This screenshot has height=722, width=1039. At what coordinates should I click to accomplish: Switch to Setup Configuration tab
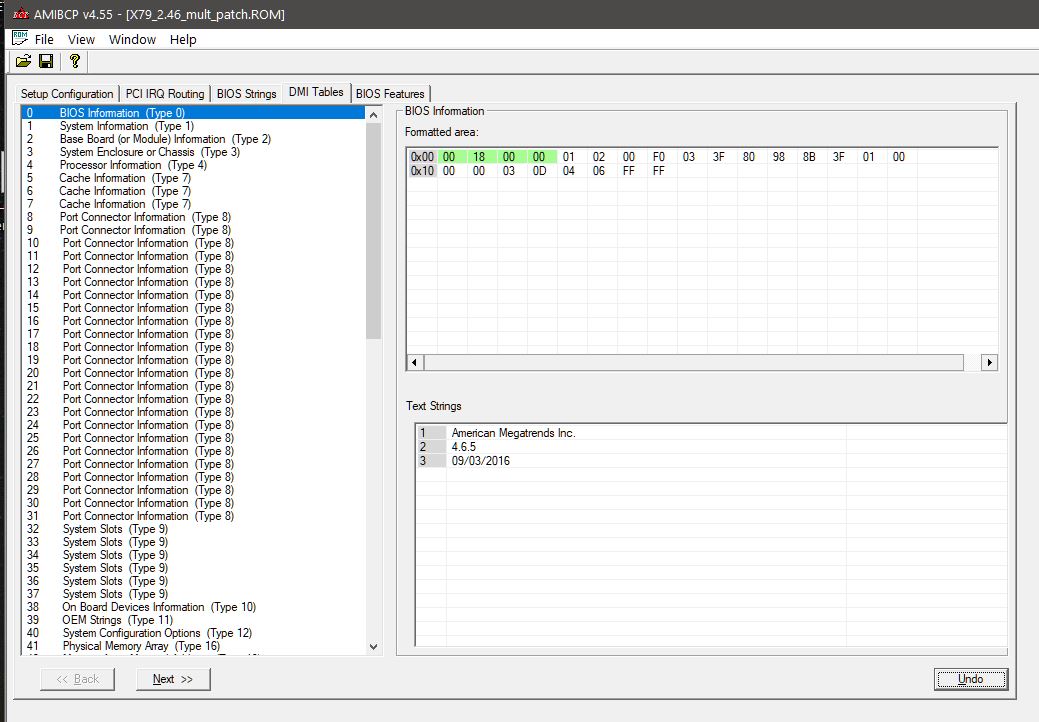pyautogui.click(x=67, y=93)
